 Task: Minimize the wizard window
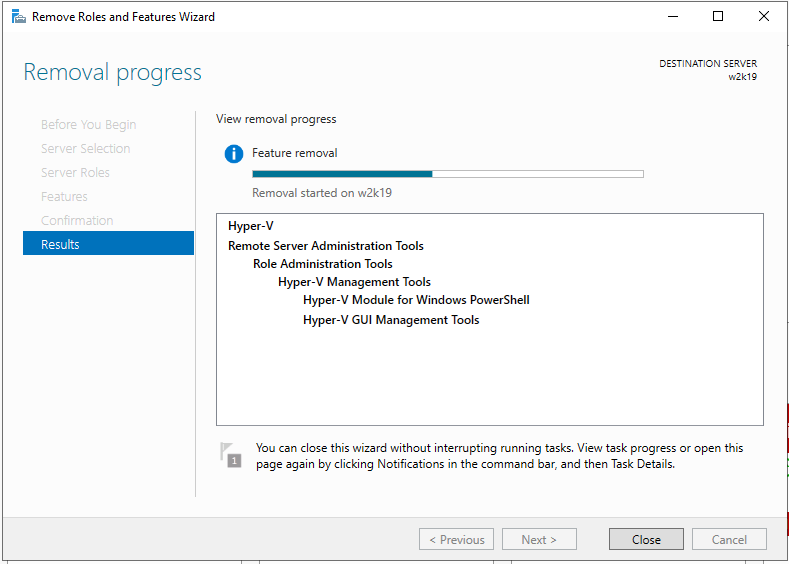point(672,16)
